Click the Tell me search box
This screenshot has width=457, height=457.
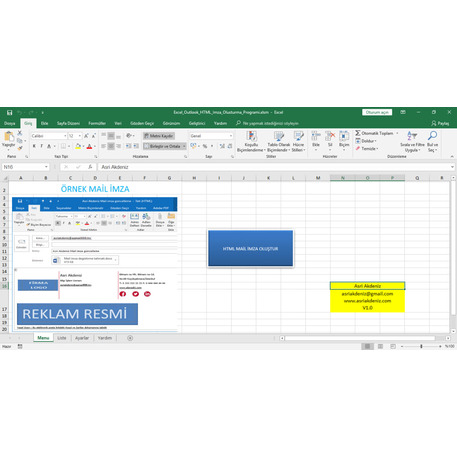267,123
